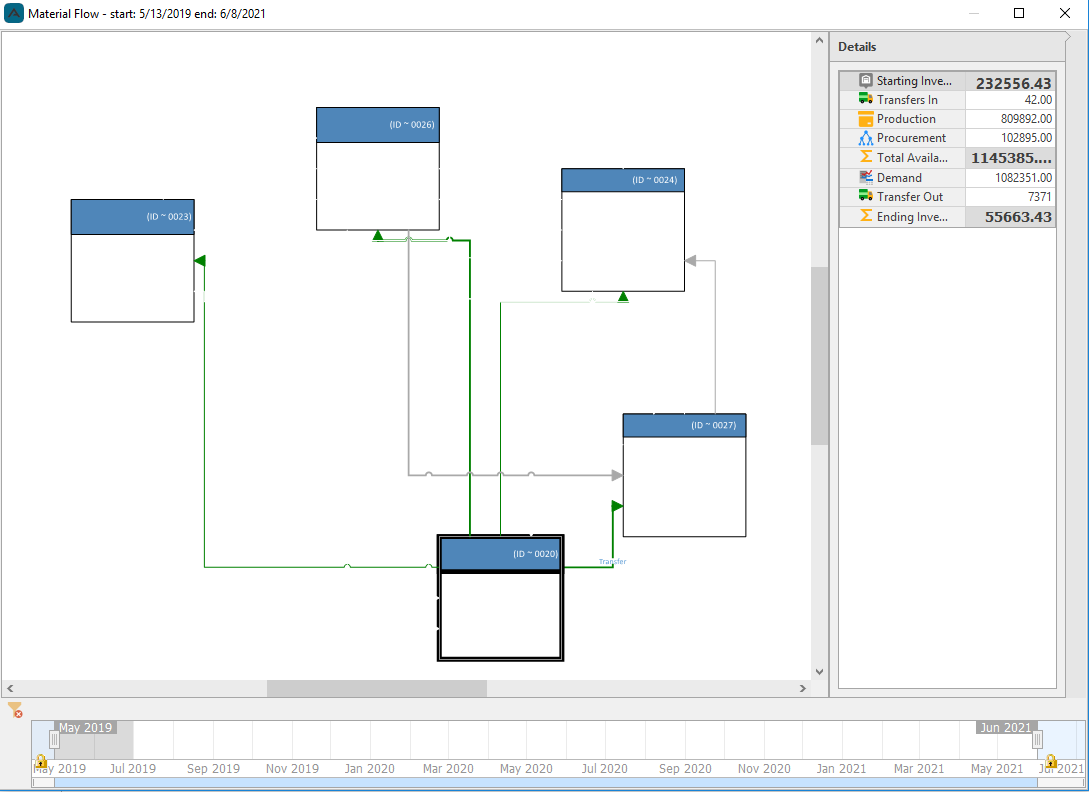
Task: Click the right lock icon on timeline
Action: [x=1051, y=761]
